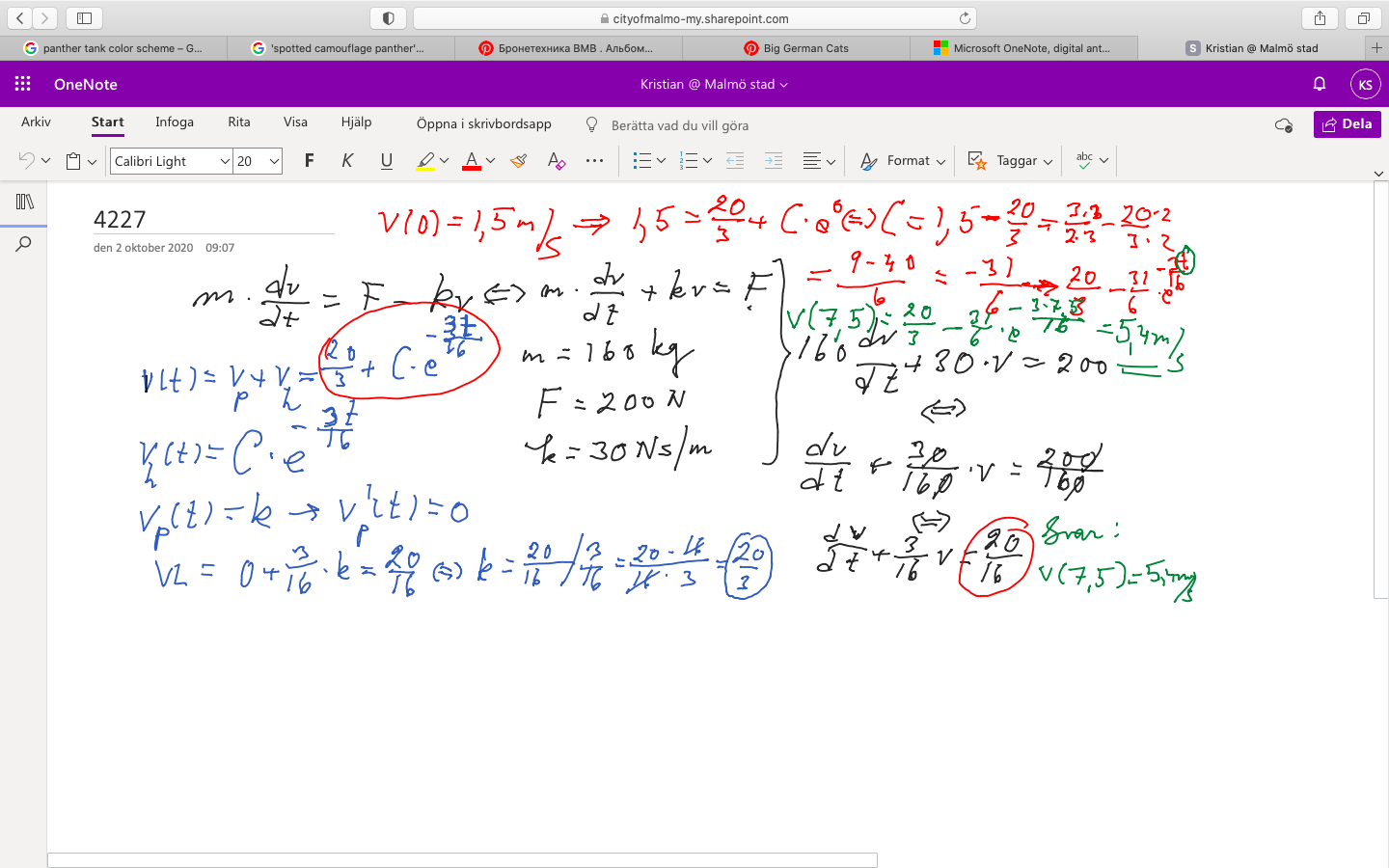Apply the red font color swatch

pos(472,161)
